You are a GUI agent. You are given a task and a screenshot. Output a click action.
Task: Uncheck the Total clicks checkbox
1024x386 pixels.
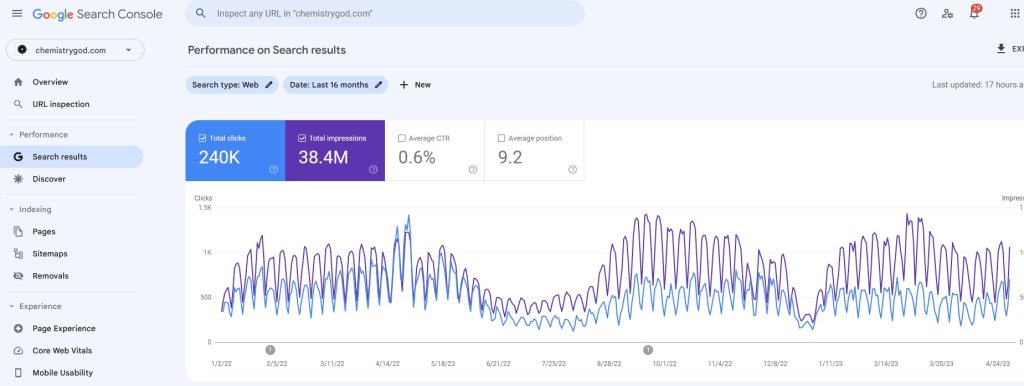(202, 138)
